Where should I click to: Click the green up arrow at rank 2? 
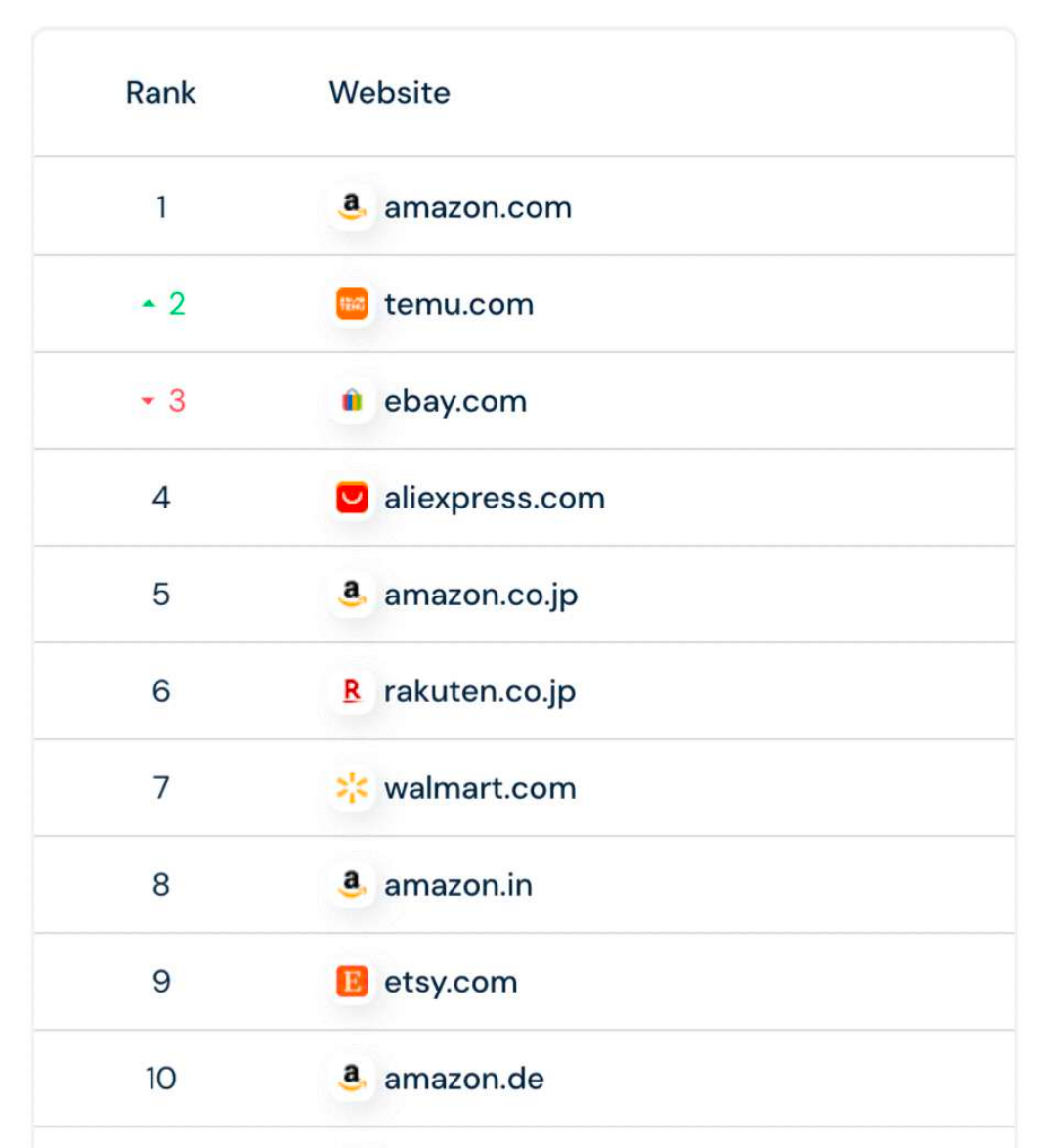149,304
